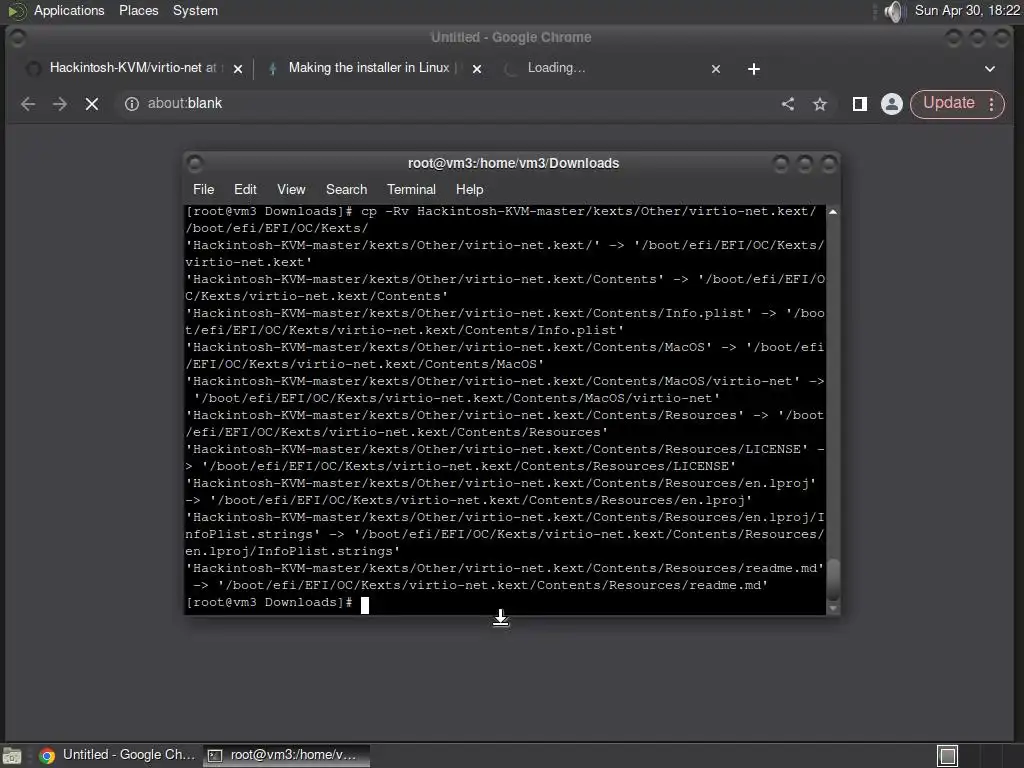
Task: Switch to Hackintosh-KVM/virtio-net tab
Action: (x=135, y=68)
